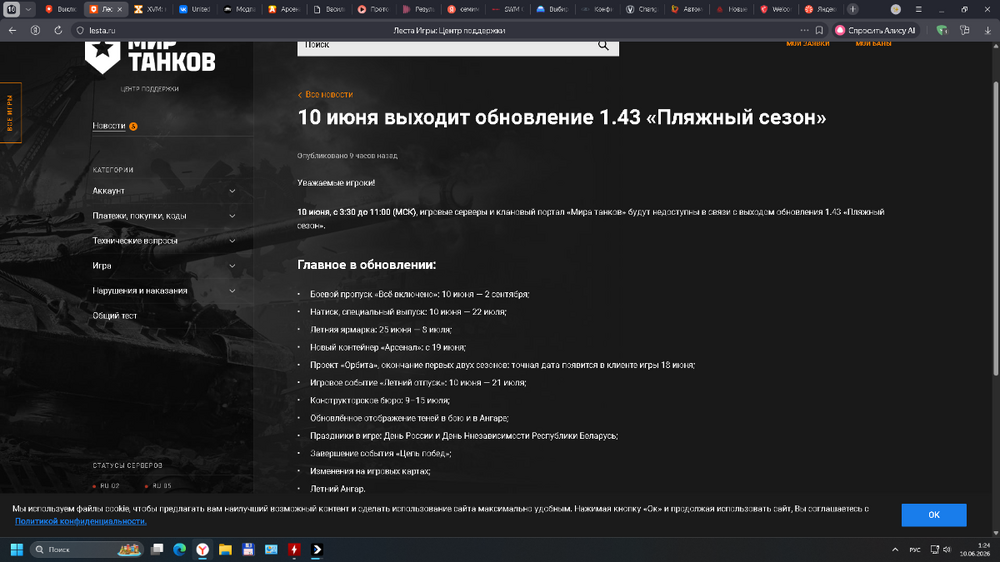Open the three-dot page options menu
1000x562 pixels.
pyautogui.click(x=804, y=31)
